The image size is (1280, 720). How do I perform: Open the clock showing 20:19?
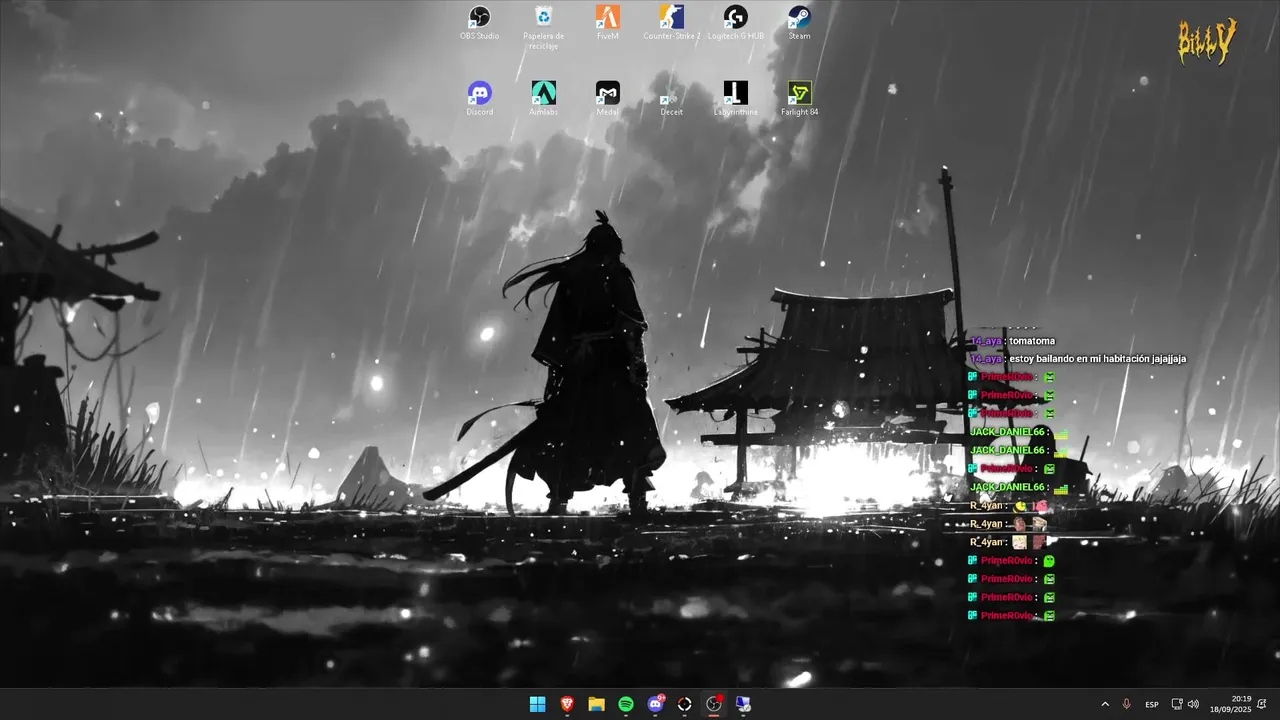[x=1230, y=704]
